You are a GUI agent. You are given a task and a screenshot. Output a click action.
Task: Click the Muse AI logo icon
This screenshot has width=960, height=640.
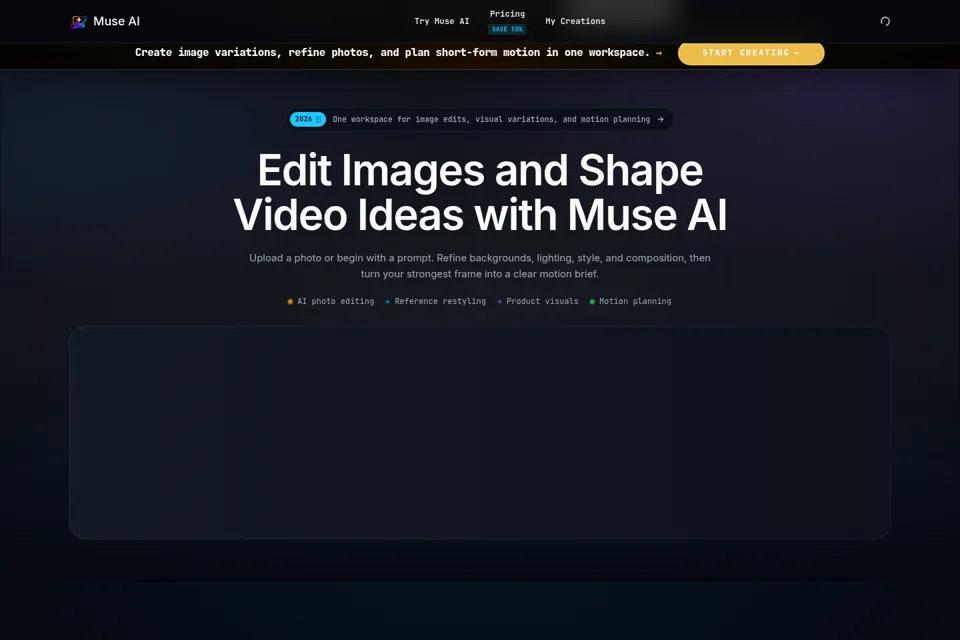(78, 22)
